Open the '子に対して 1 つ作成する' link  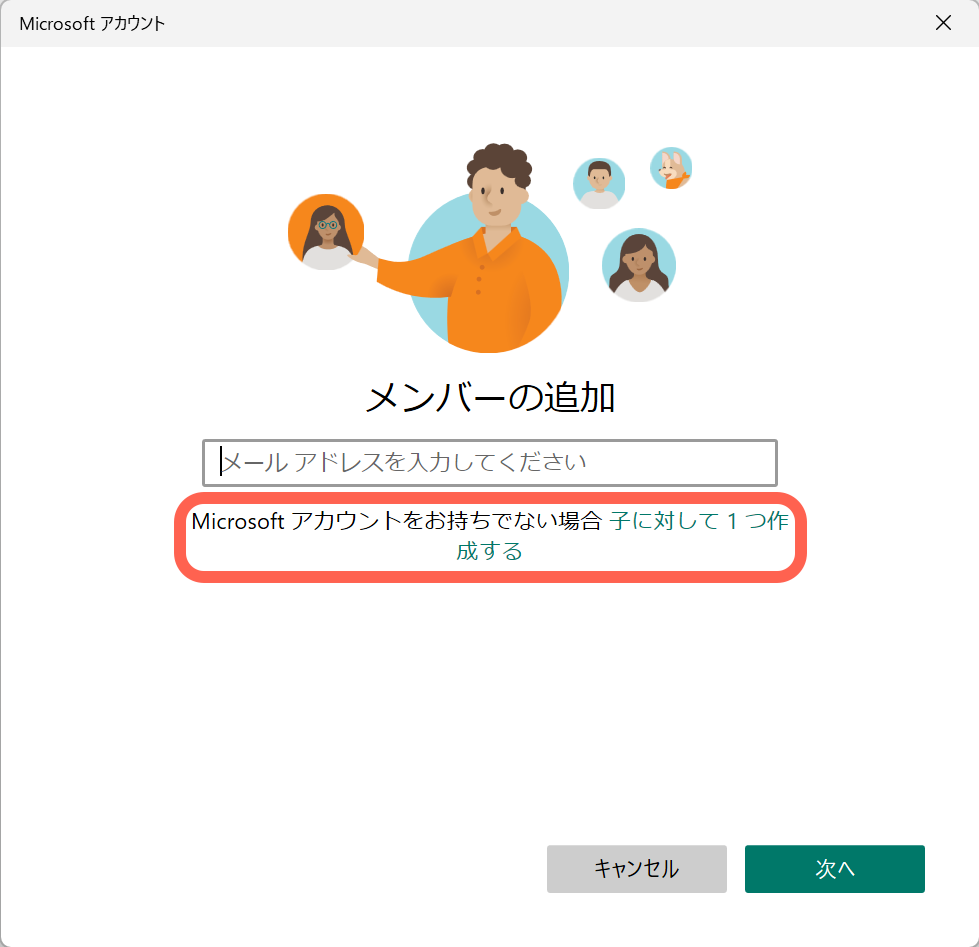point(698,521)
